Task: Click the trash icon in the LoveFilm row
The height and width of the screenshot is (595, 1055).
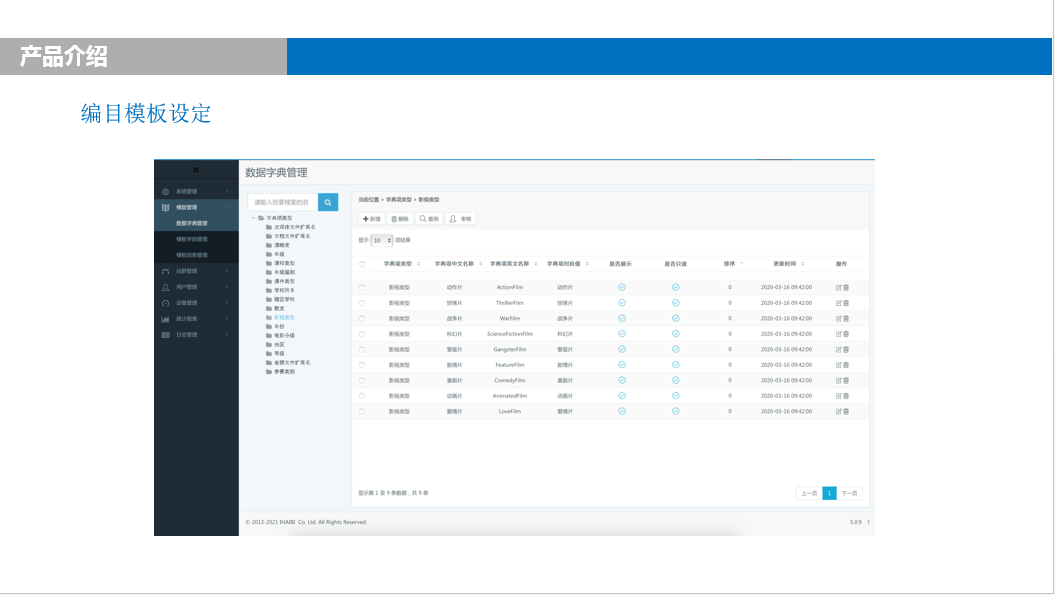Action: pyautogui.click(x=846, y=411)
